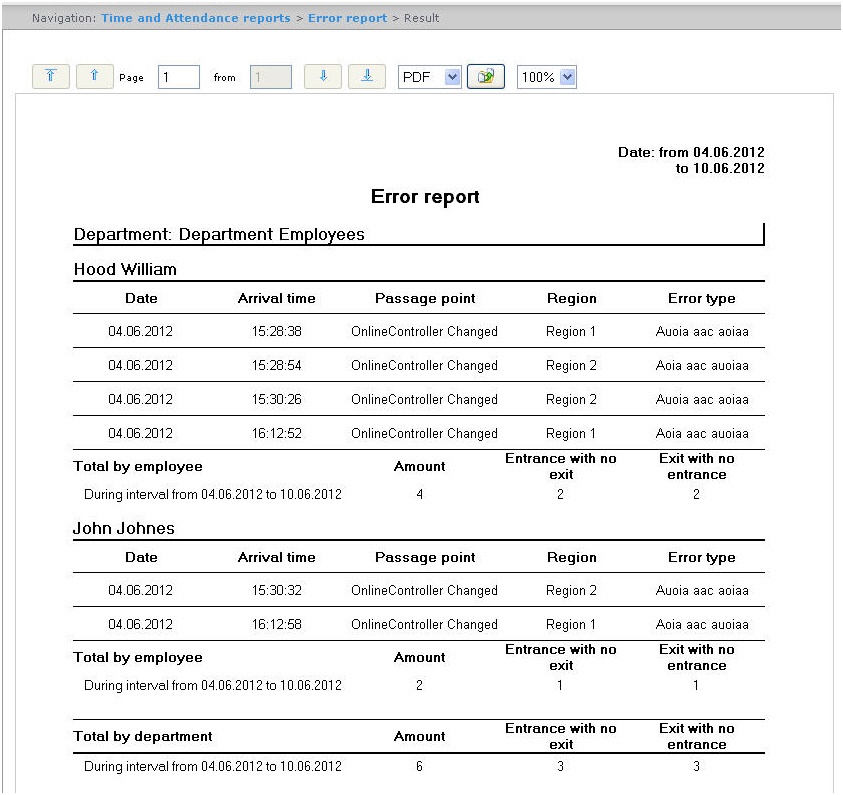Viewport: 843px width, 795px height.
Task: Click the export report icon button
Action: pos(486,77)
